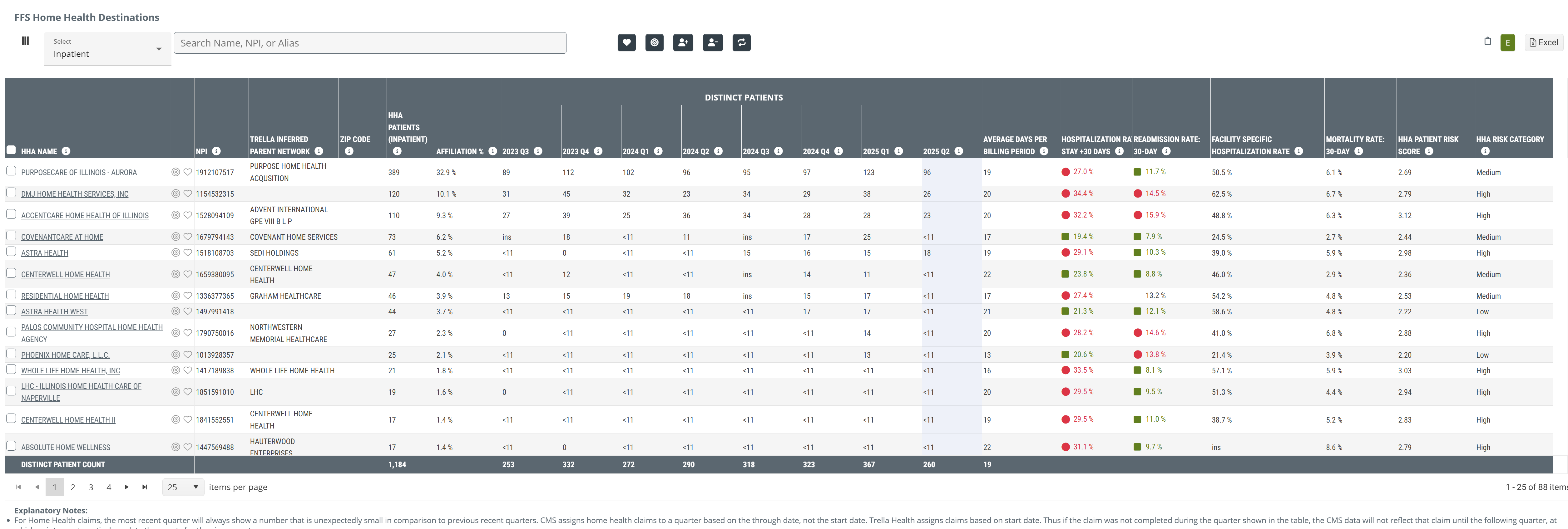Click the remove-user toolbar icon
Screen dimensions: 1568x529
tap(712, 42)
